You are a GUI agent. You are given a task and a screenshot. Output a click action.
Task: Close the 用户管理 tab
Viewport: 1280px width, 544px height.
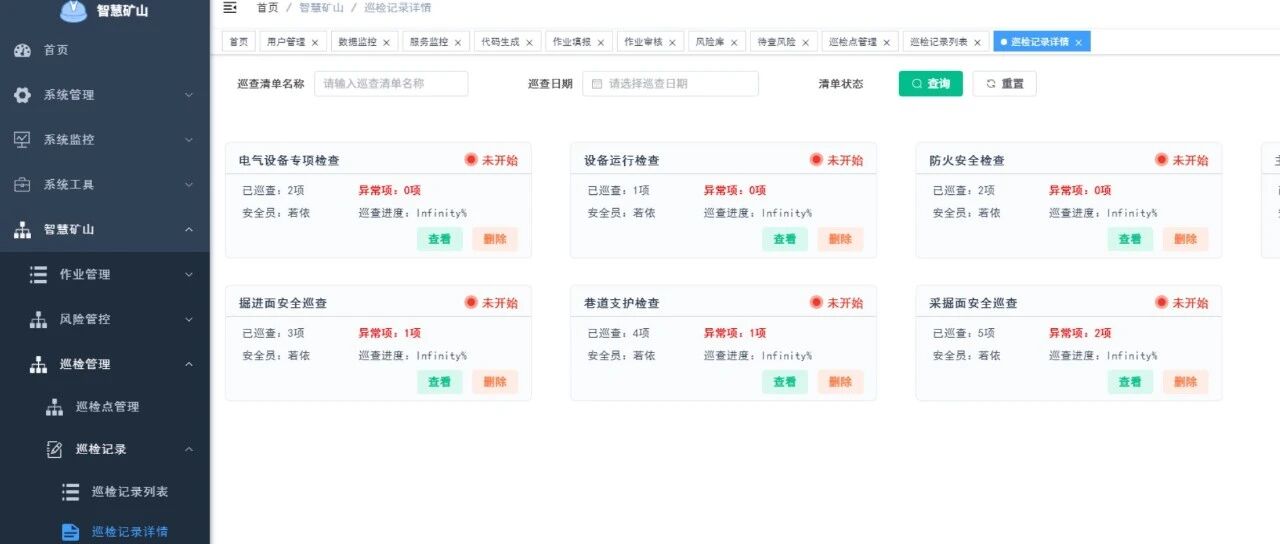coord(314,43)
